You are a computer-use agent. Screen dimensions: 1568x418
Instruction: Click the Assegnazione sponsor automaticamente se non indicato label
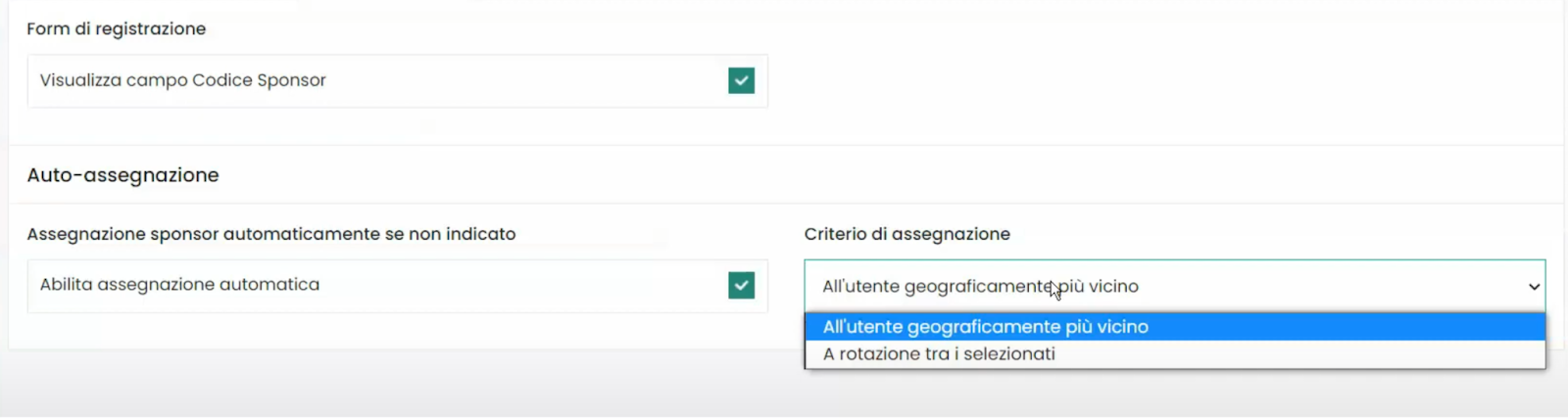[270, 234]
